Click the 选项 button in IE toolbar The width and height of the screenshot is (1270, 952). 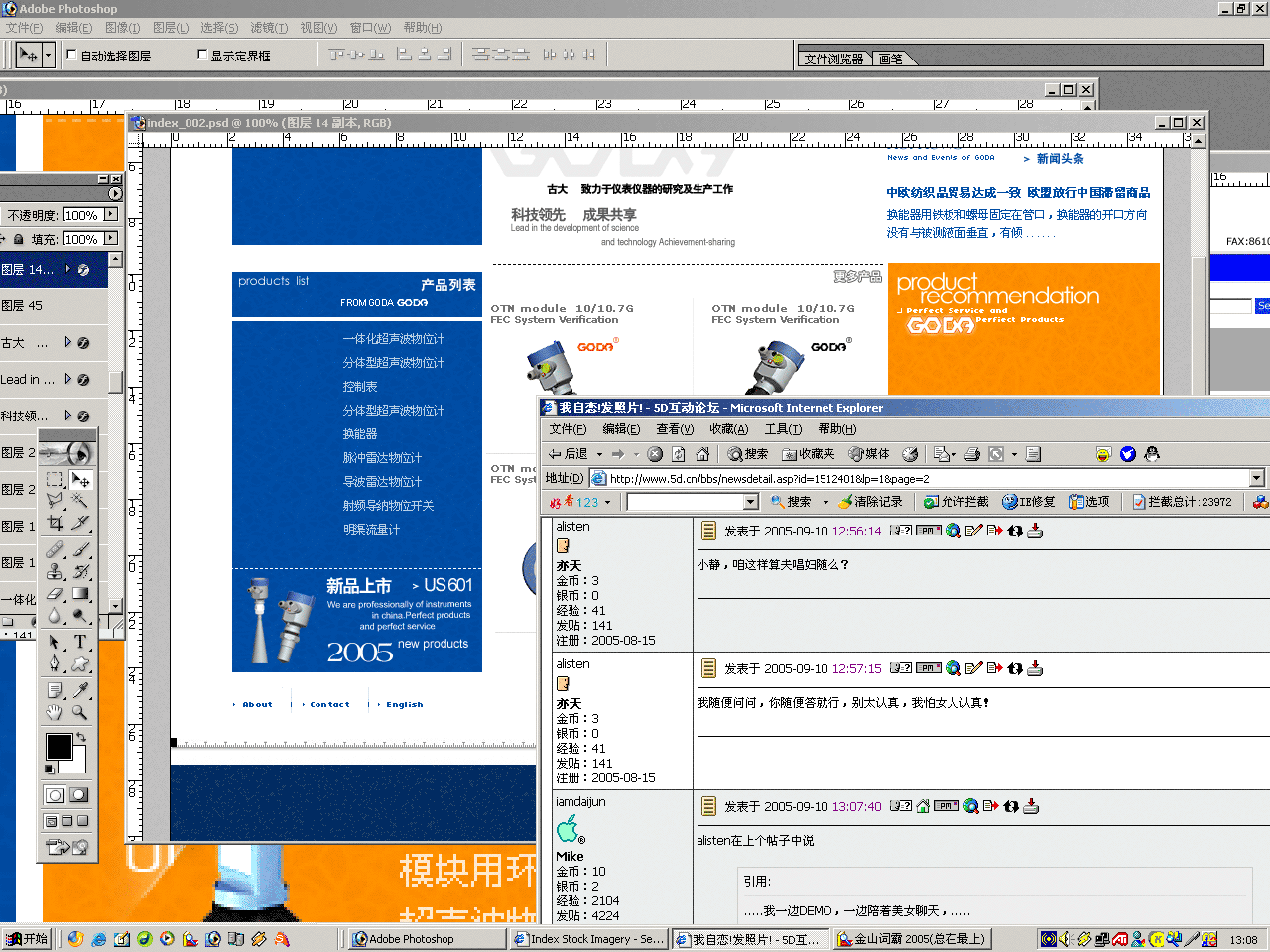(x=1089, y=502)
